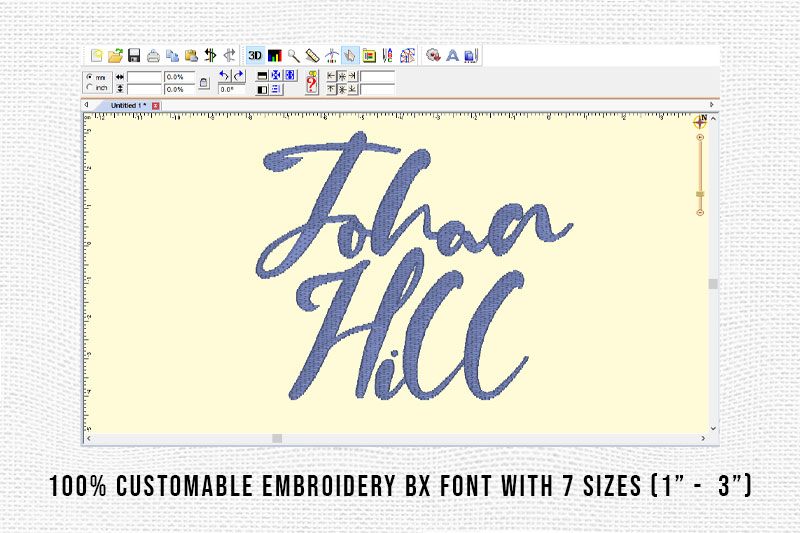Click the zoom slider top plus end
This screenshot has height=533, width=800.
700,137
